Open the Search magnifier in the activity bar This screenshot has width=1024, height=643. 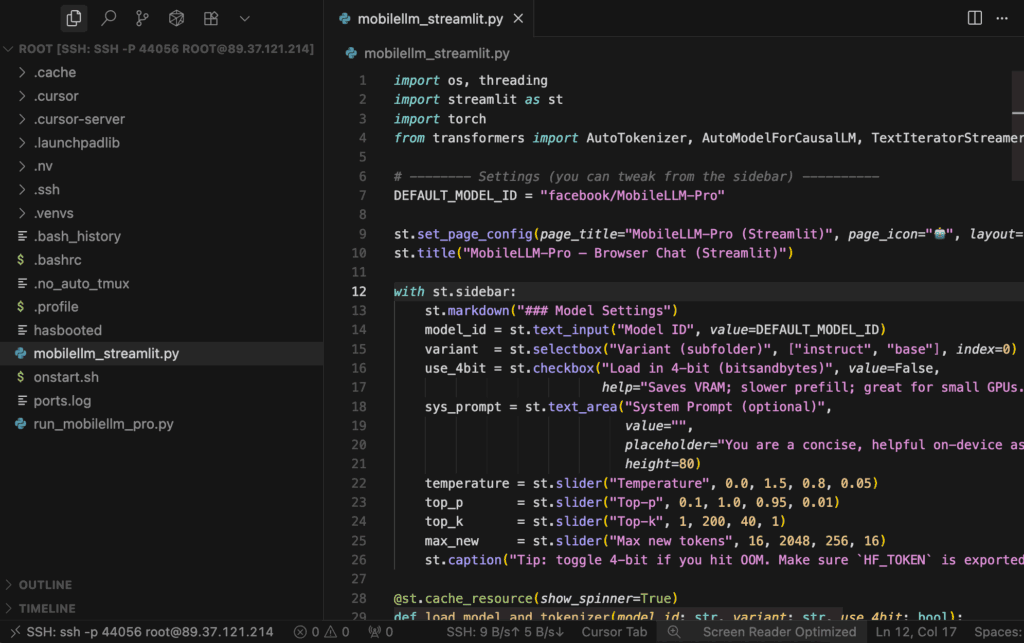(x=109, y=18)
